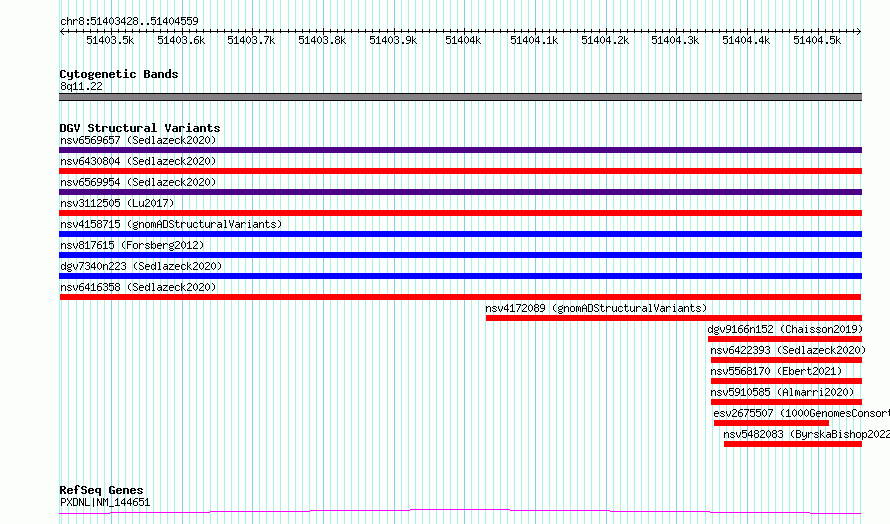Click the 51404.3k ruler tick label

pos(675,40)
